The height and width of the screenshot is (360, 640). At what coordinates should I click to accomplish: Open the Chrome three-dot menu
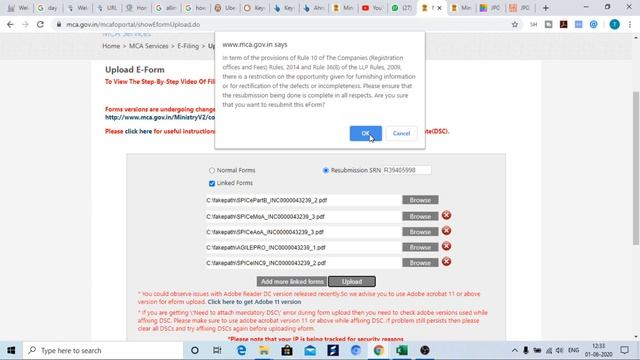[630, 24]
